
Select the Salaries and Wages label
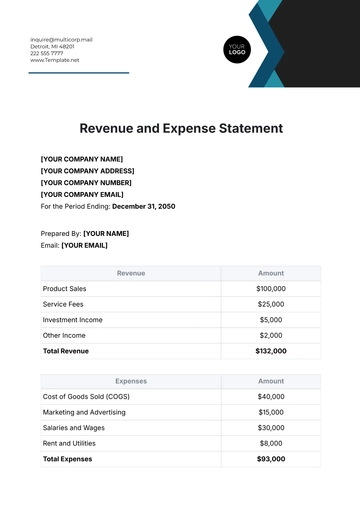coord(74,428)
